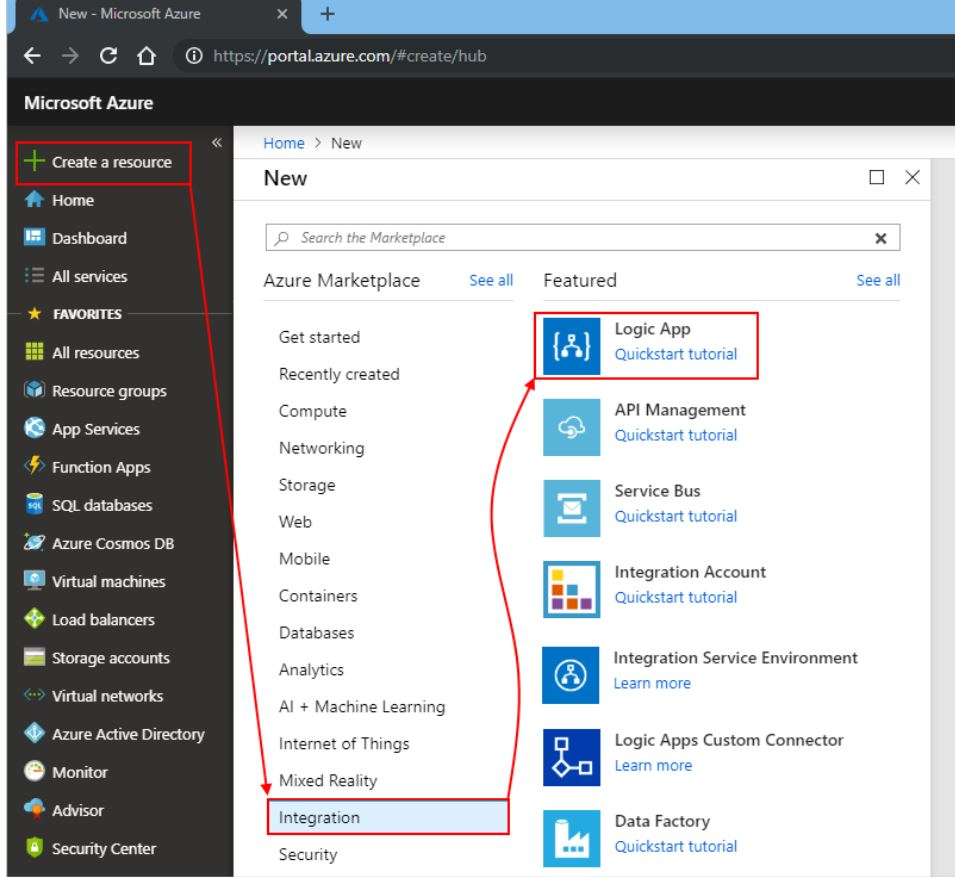Open API Management Quickstart tutorial link
This screenshot has width=955, height=877.
point(675,435)
